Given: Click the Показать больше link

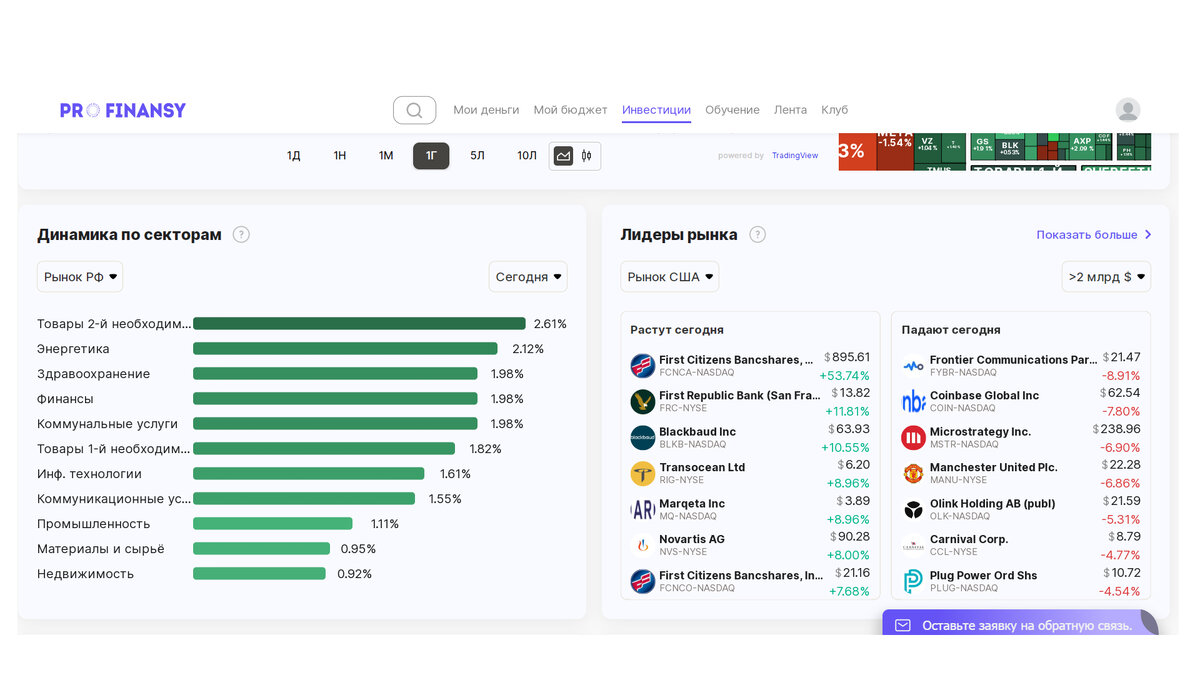Looking at the screenshot, I should click(1088, 234).
